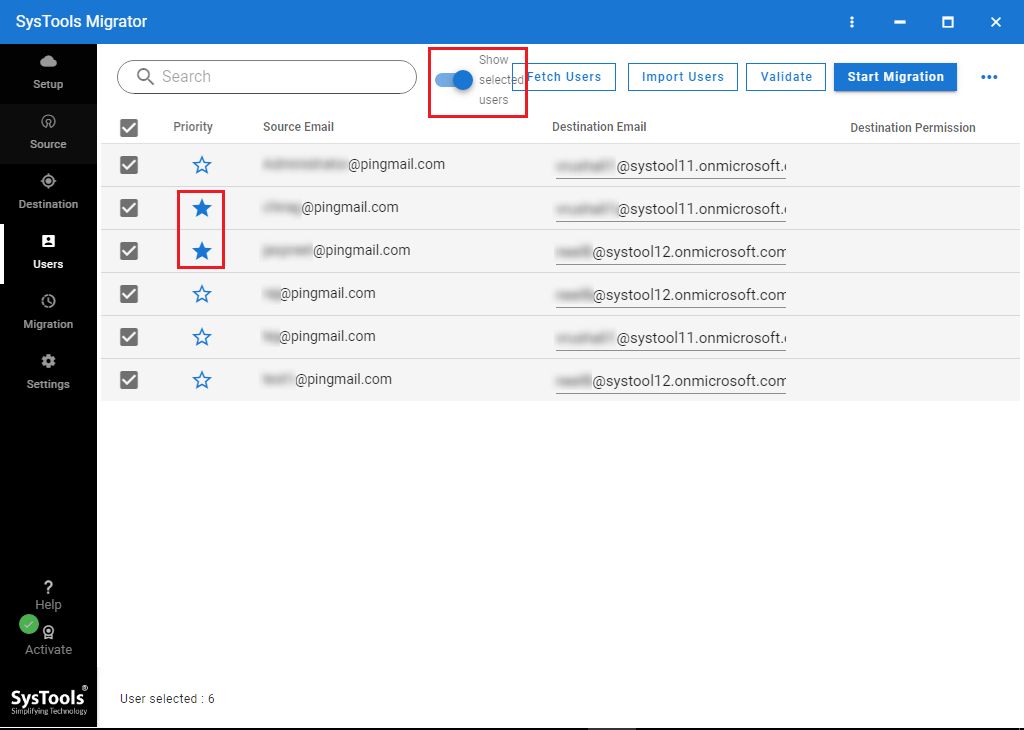Click Start Migration button
Image resolution: width=1024 pixels, height=730 pixels.
[895, 77]
